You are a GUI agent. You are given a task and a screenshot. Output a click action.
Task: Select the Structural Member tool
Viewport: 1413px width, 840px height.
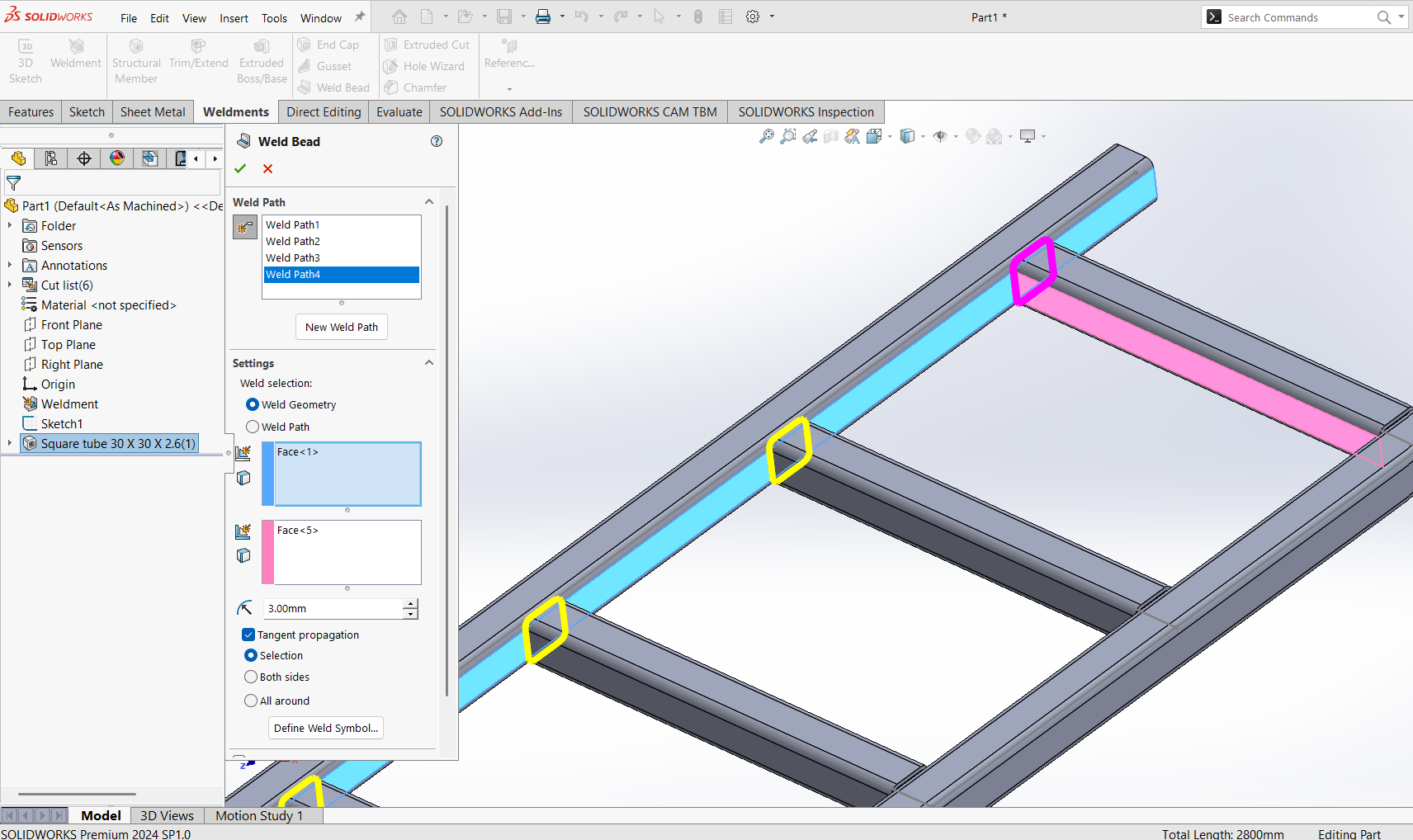(136, 62)
